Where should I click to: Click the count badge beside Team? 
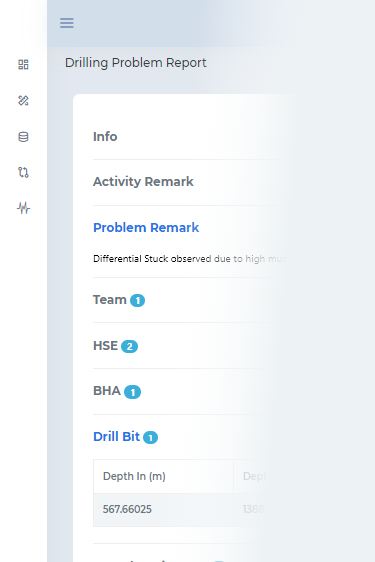(x=137, y=300)
